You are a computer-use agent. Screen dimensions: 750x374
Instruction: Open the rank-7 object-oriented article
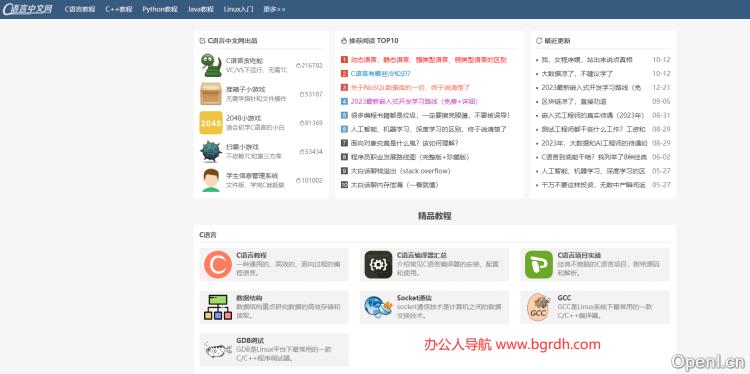(x=405, y=143)
